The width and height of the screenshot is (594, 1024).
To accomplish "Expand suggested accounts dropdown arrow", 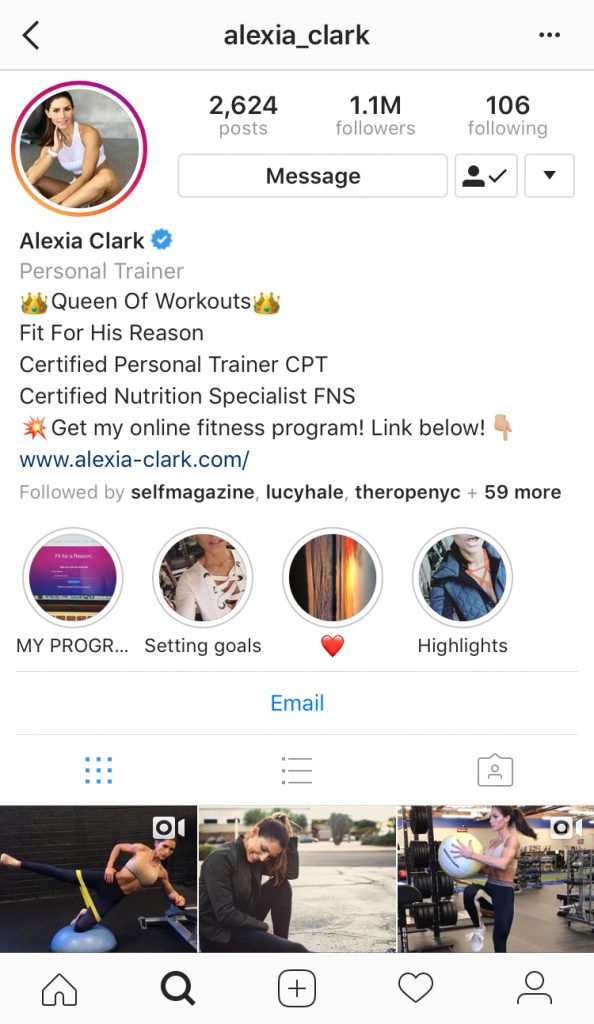I will [550, 176].
